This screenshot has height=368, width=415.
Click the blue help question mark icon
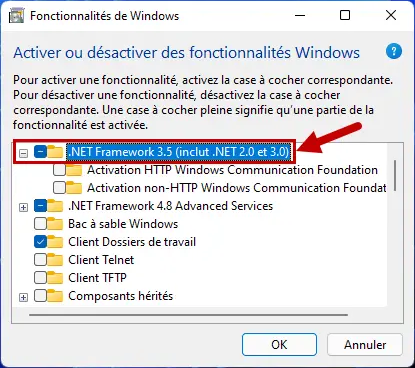pyautogui.click(x=394, y=52)
